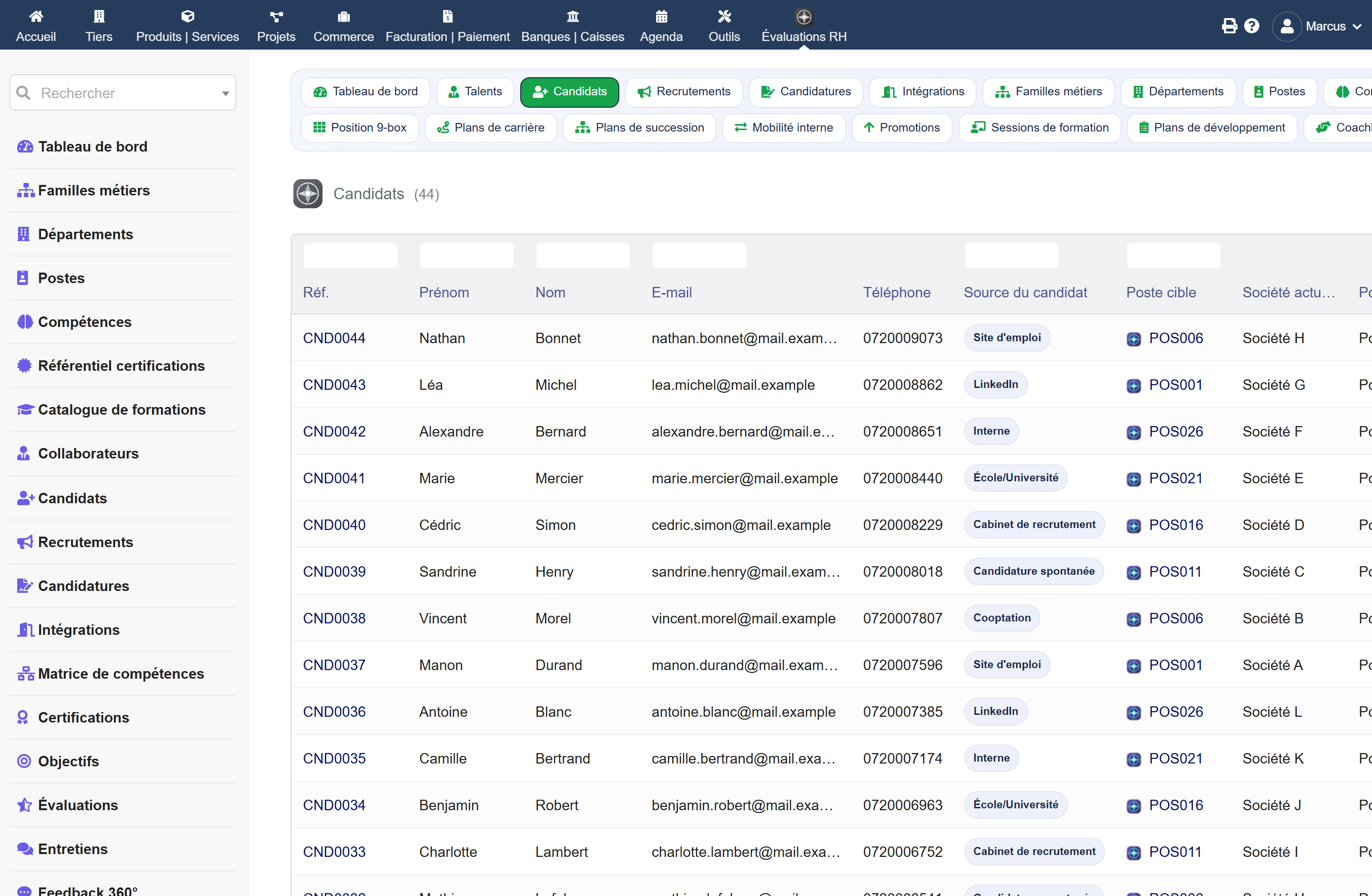Open Produits | Services cube icon
This screenshot has width=1372, height=896.
187,16
